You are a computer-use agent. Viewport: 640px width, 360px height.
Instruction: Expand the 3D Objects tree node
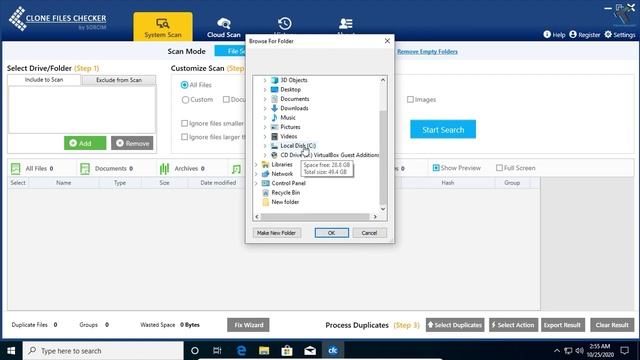click(x=265, y=80)
